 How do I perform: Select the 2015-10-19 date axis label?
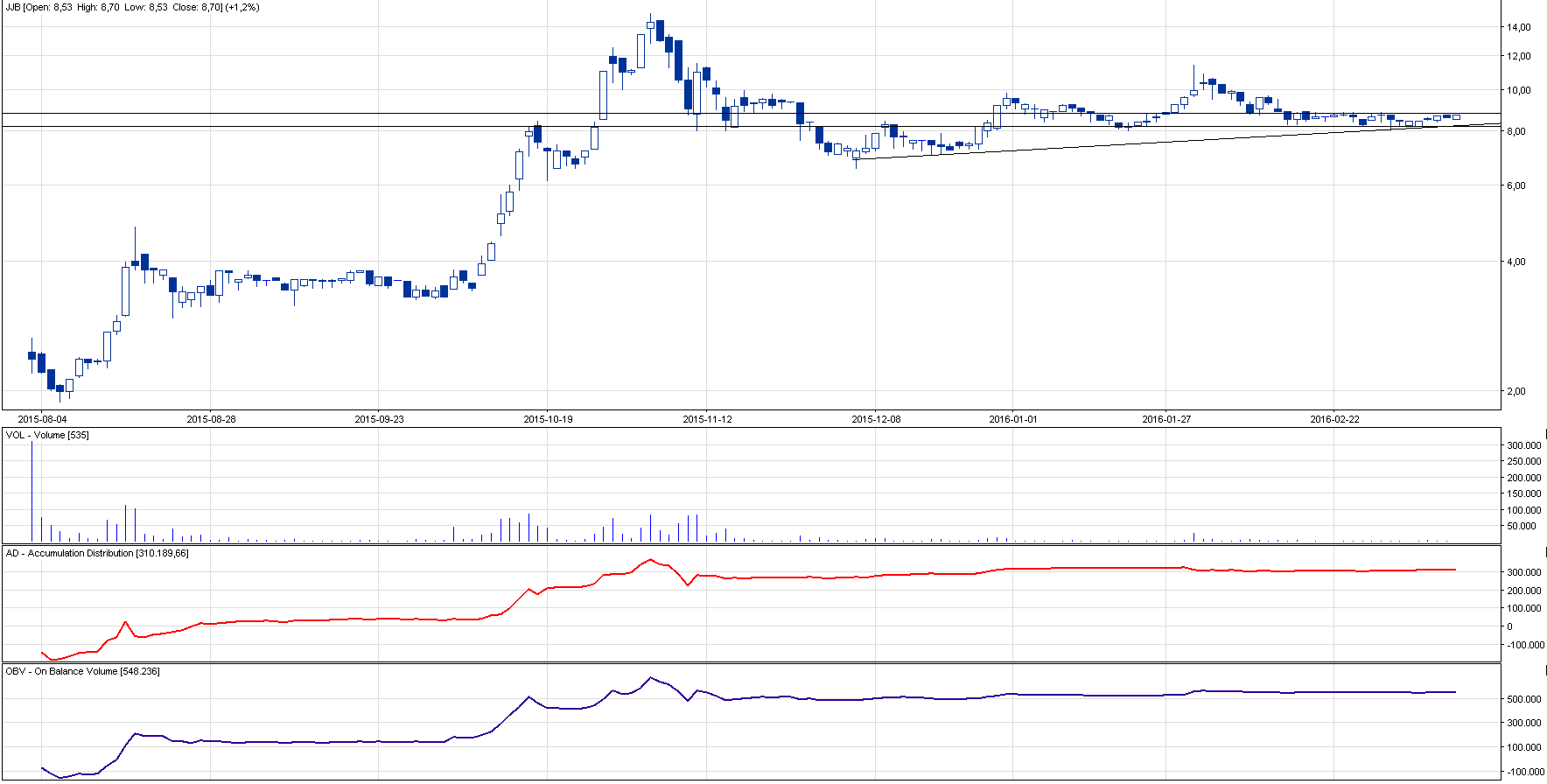[x=548, y=419]
